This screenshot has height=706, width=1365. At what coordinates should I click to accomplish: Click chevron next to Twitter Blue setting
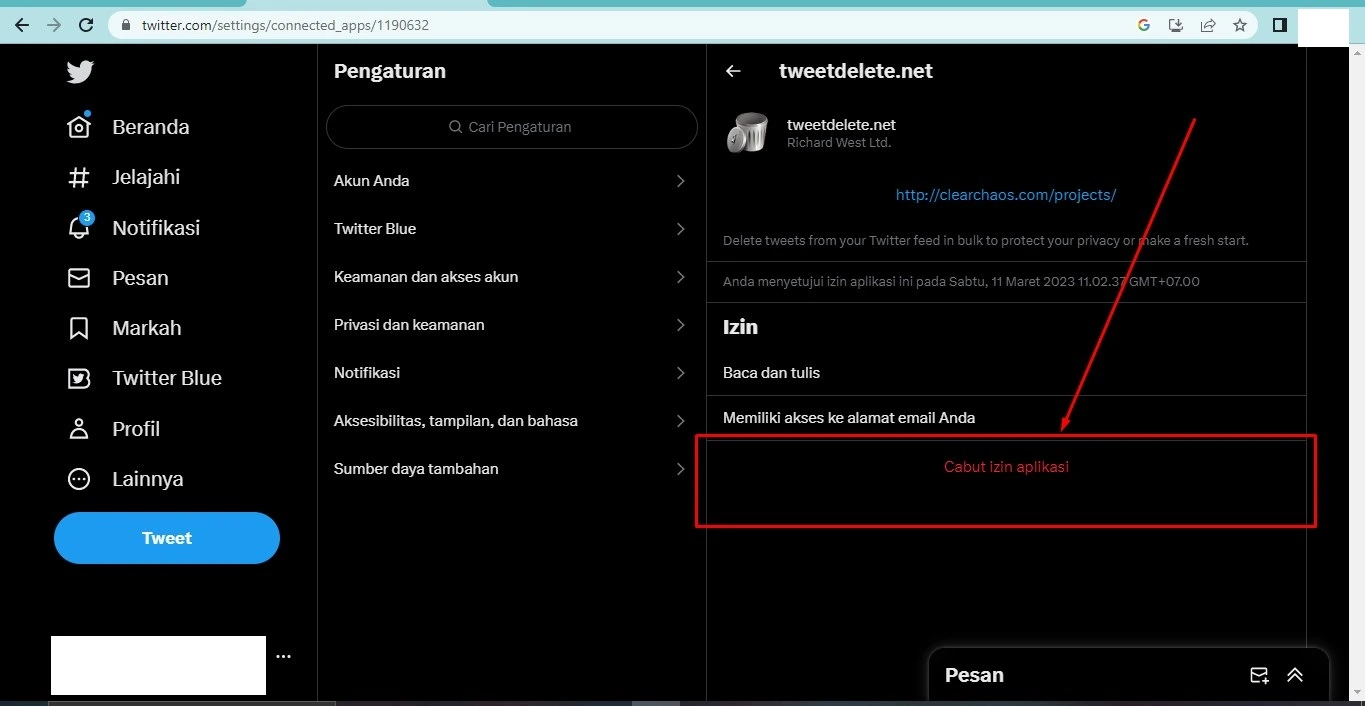[680, 229]
